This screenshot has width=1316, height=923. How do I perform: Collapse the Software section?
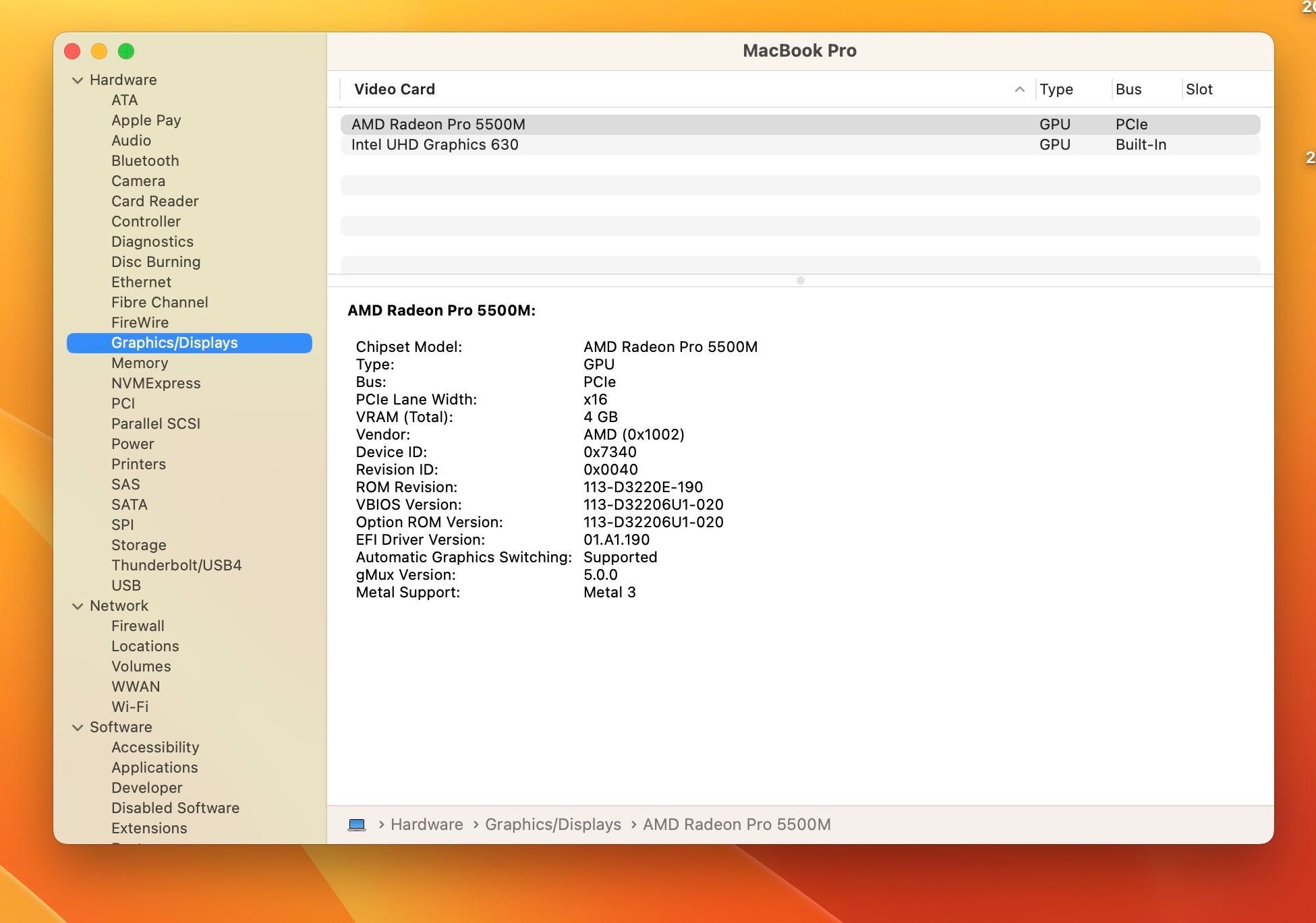coord(78,727)
